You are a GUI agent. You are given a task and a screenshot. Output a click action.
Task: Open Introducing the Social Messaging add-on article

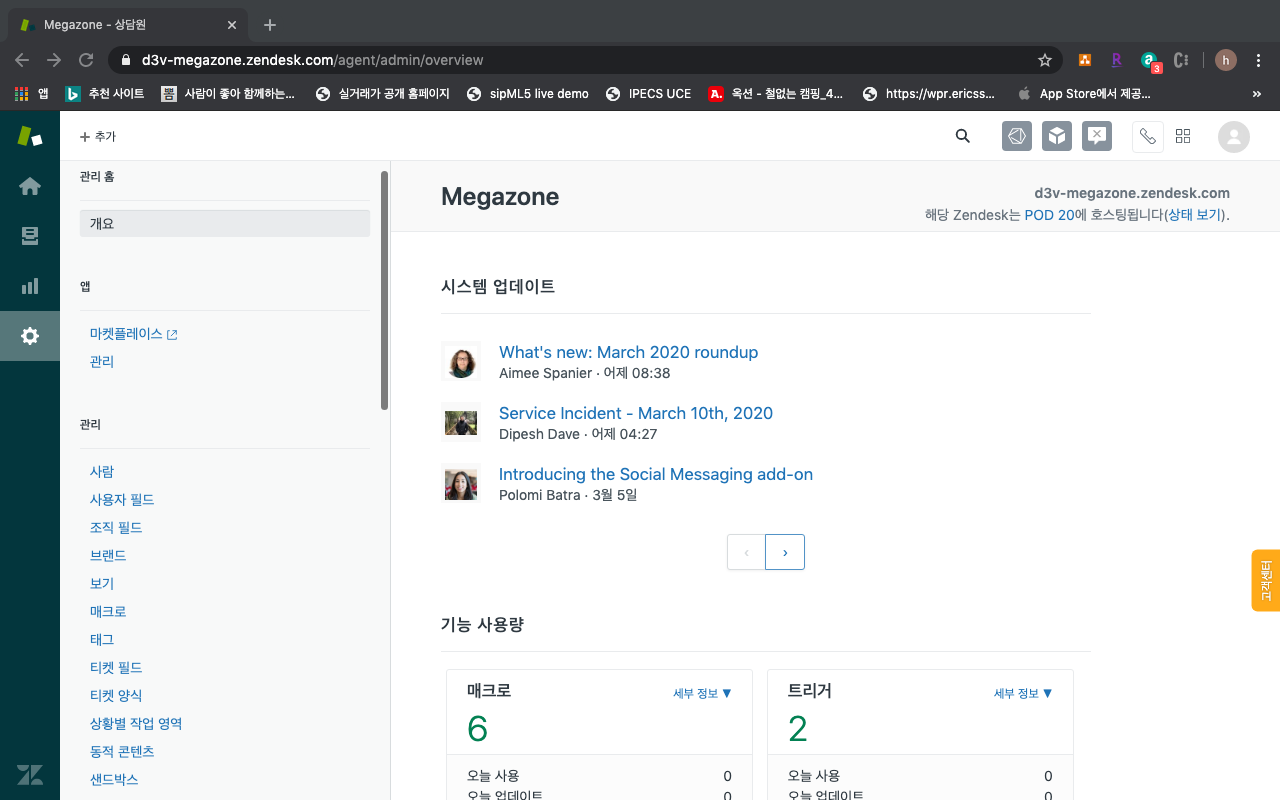point(656,474)
